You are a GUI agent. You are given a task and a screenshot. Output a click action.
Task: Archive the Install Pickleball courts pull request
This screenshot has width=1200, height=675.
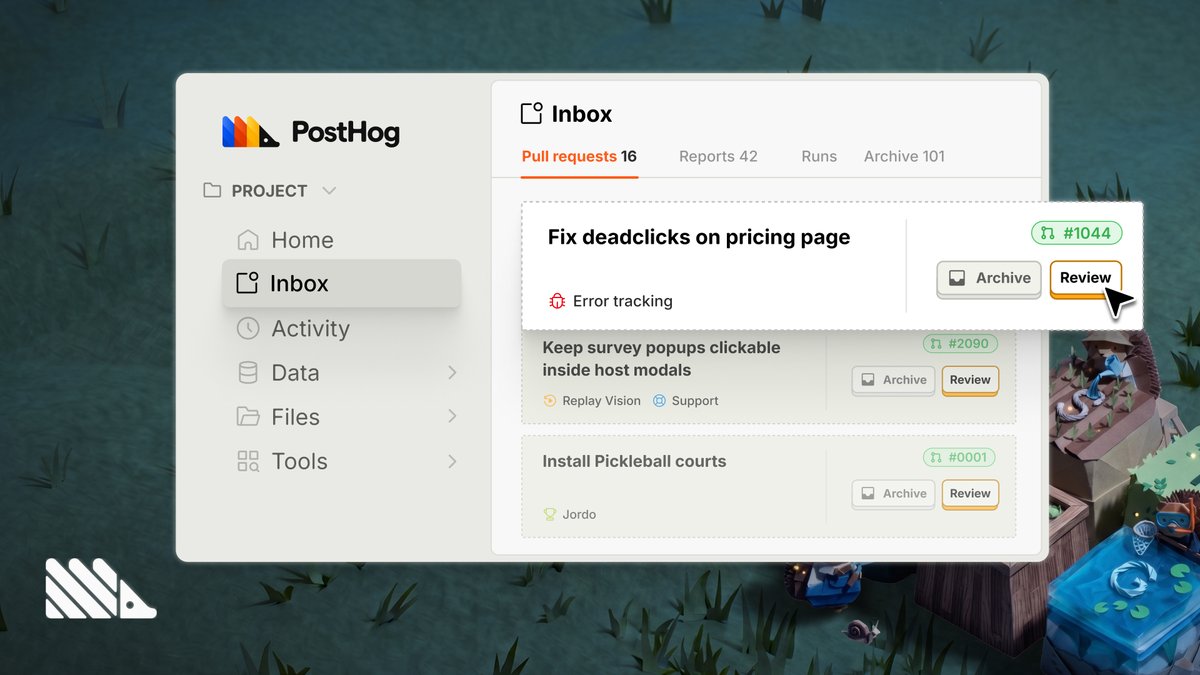(894, 494)
